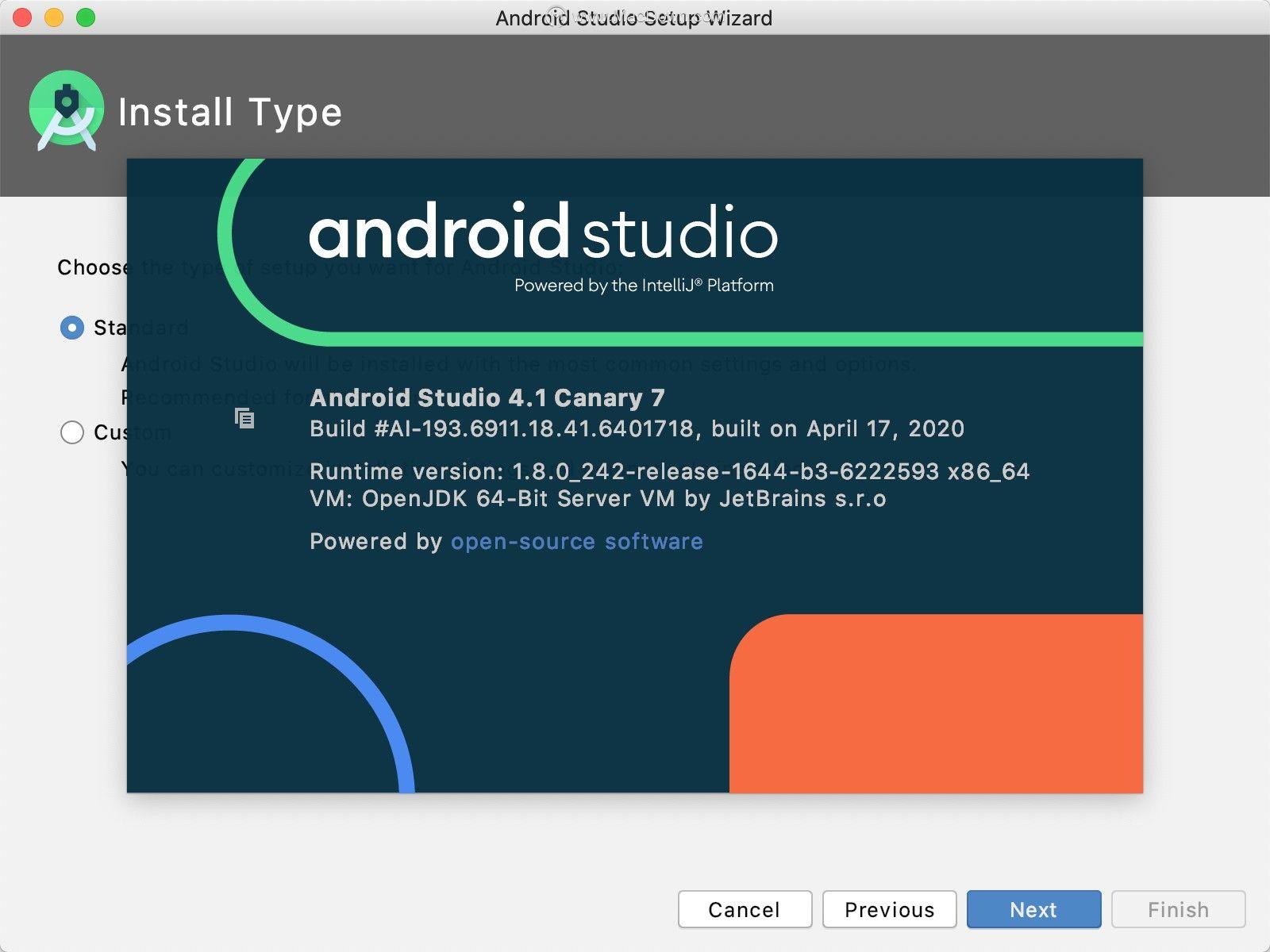The height and width of the screenshot is (952, 1270).
Task: Click the Install Type heading
Action: (229, 112)
